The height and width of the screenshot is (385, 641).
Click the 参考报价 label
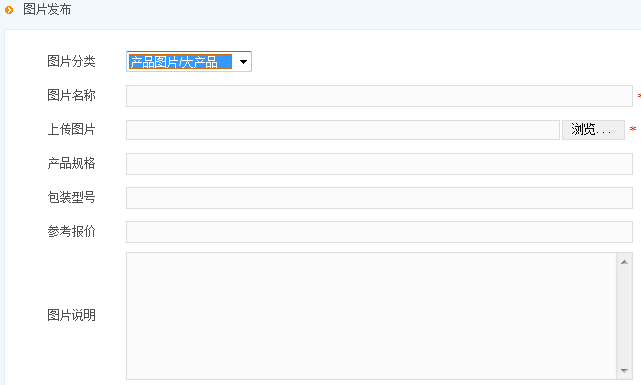(x=71, y=231)
